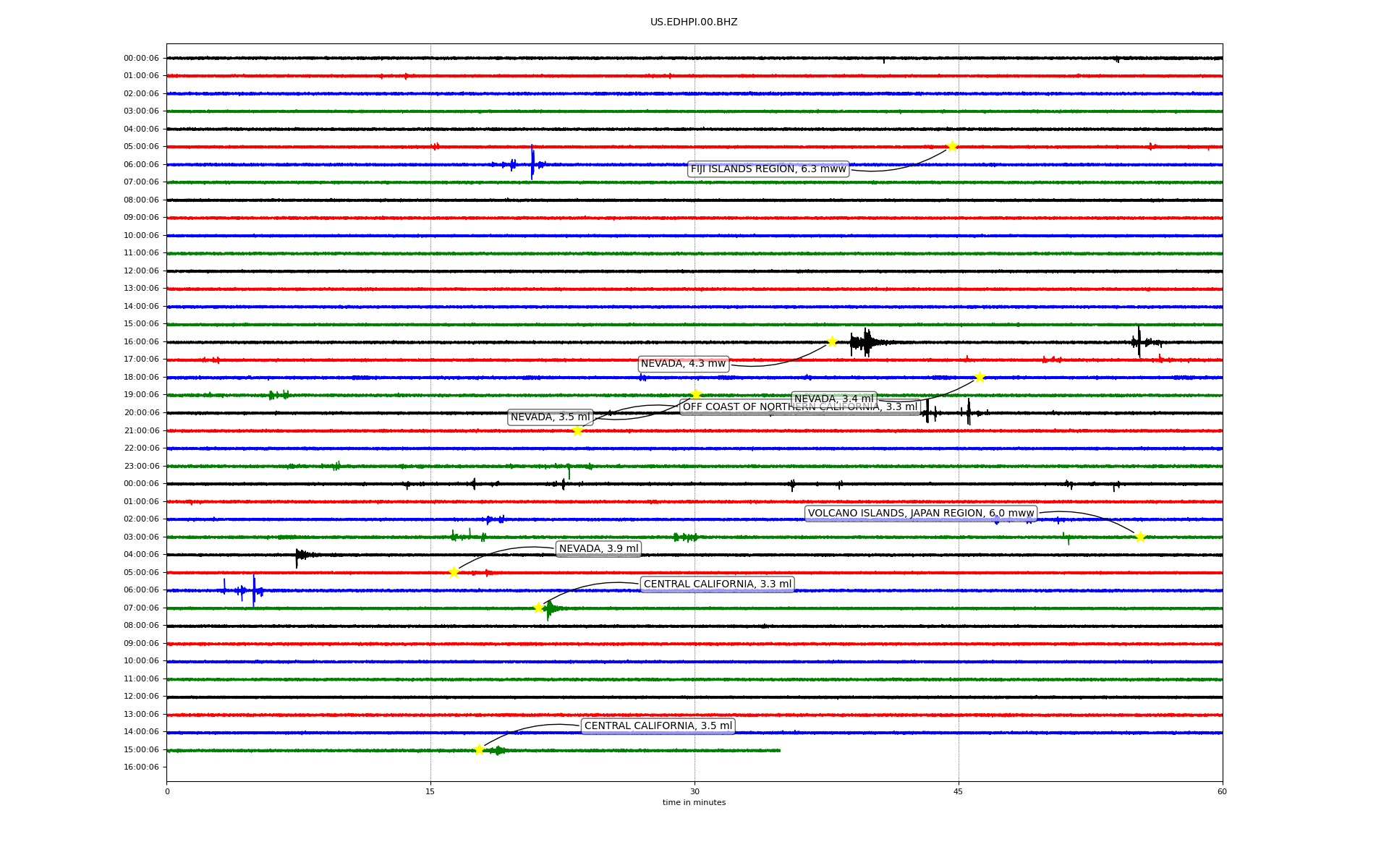Click the Nevada 3.4 ml star marker
The image size is (1389, 868).
(980, 377)
